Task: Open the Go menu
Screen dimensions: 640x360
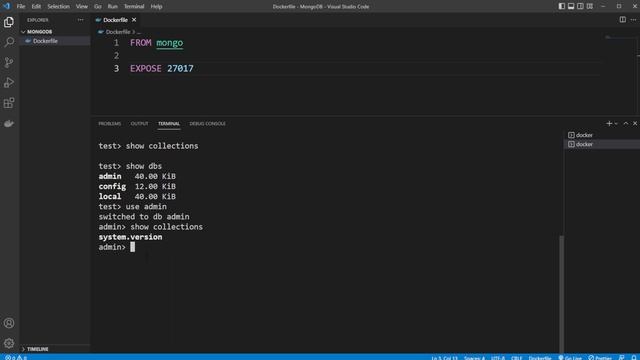Action: click(98, 7)
